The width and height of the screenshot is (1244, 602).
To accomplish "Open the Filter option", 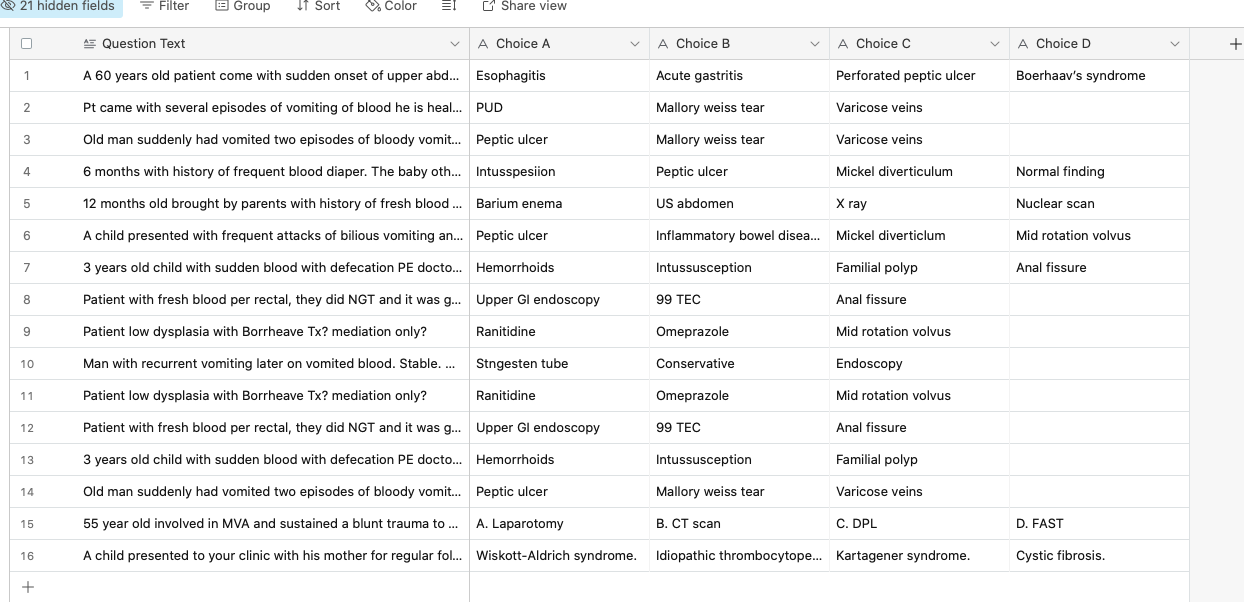I will tap(164, 6).
